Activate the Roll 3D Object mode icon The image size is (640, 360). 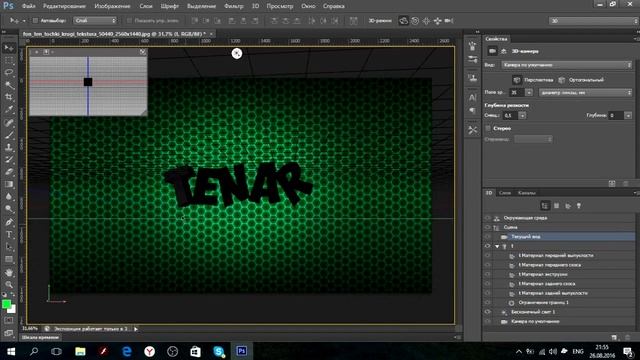(415, 21)
